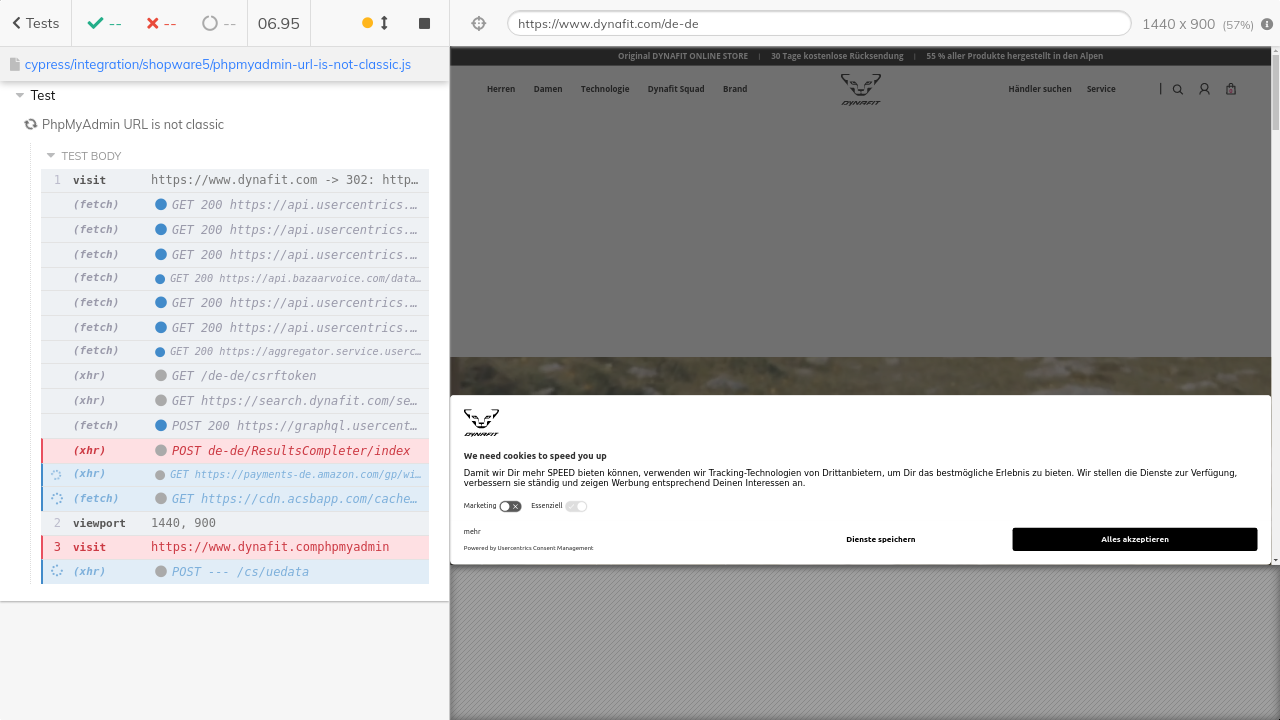Click the Dienste speichern button
This screenshot has width=1280, height=720.
880,539
